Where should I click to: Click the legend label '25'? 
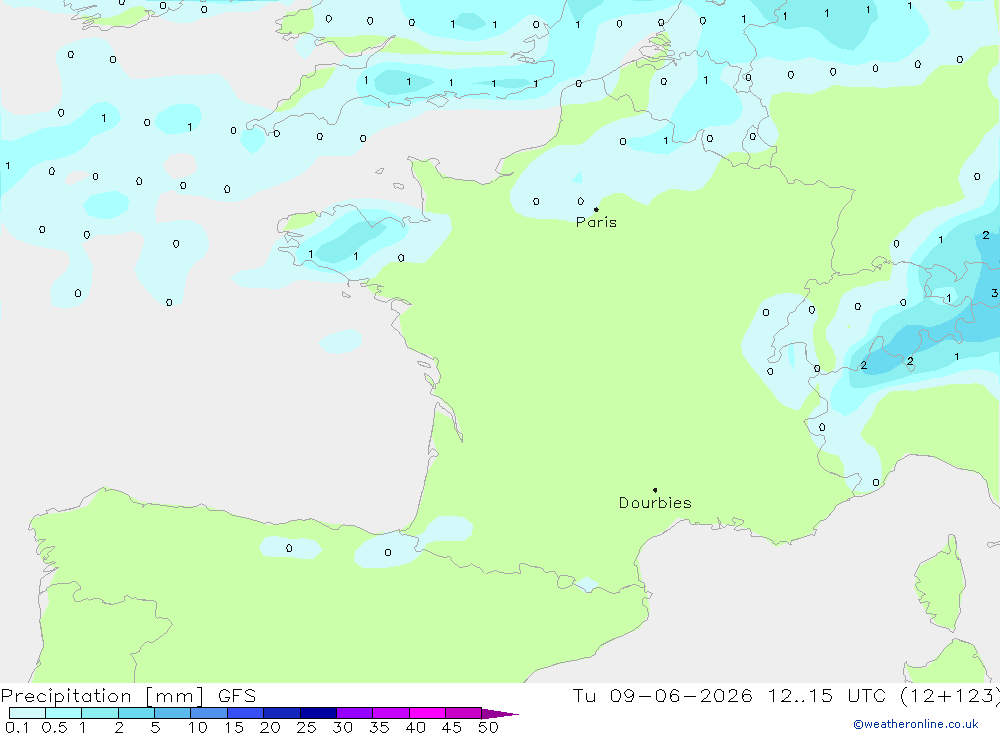pos(306,727)
